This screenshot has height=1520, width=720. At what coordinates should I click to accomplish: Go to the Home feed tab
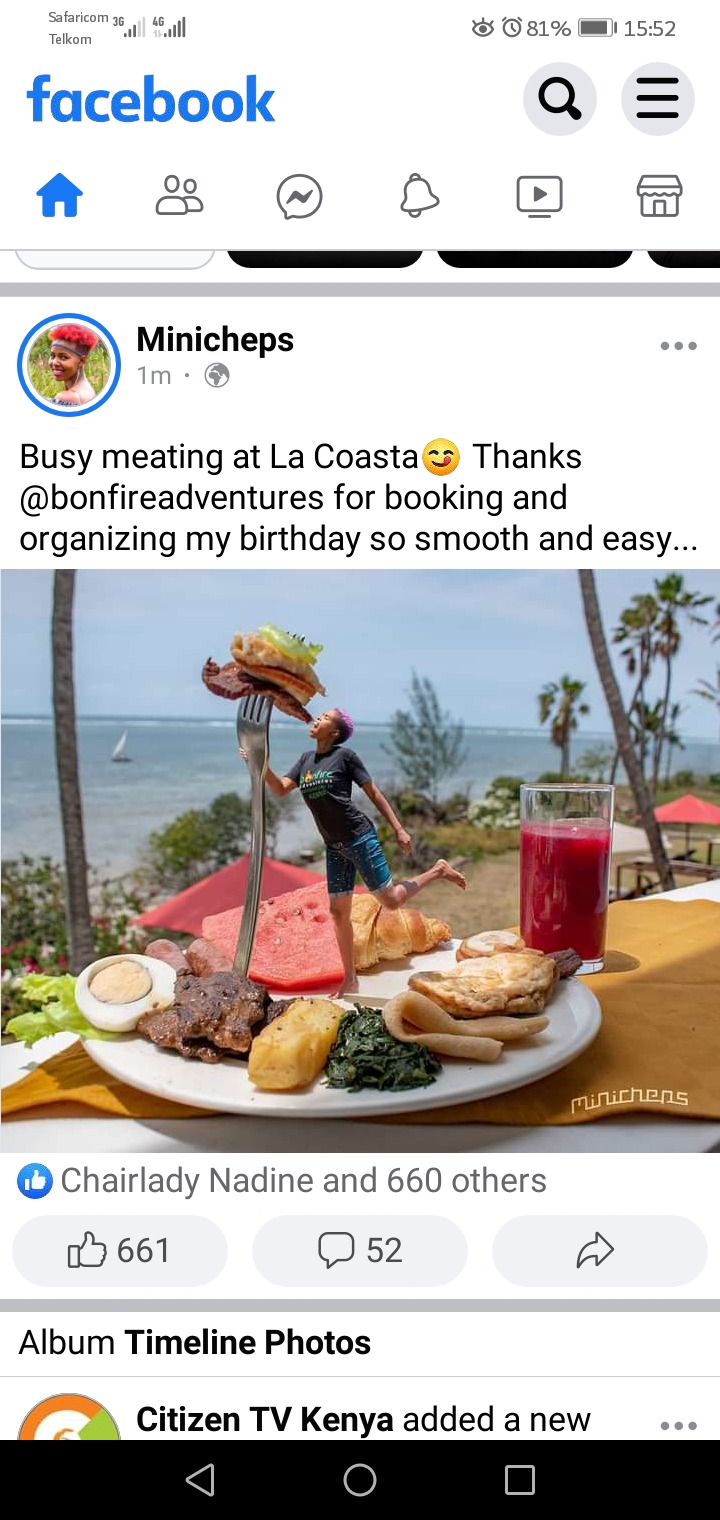[x=60, y=196]
